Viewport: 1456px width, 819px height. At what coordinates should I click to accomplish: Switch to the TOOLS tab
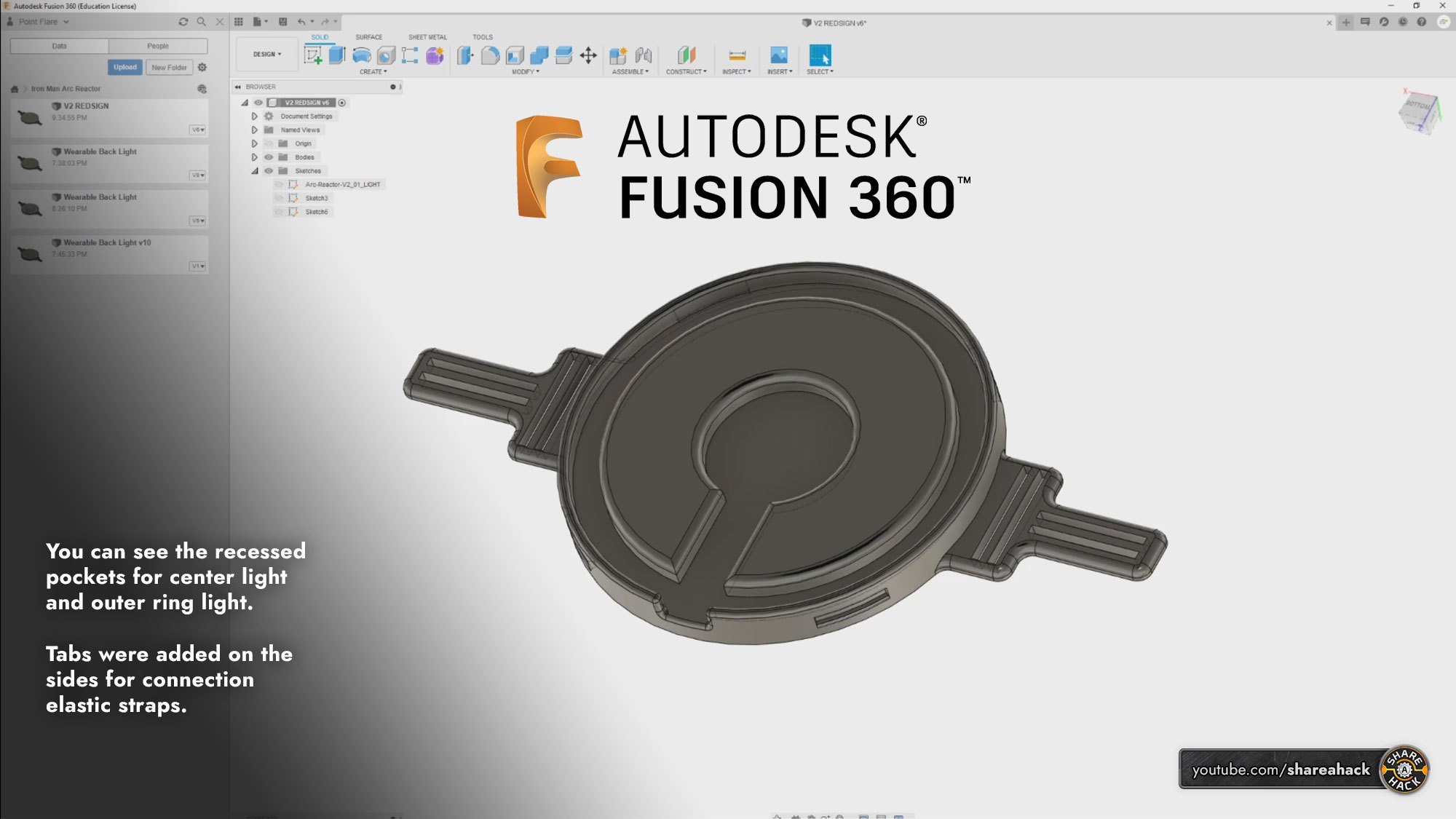tap(482, 37)
